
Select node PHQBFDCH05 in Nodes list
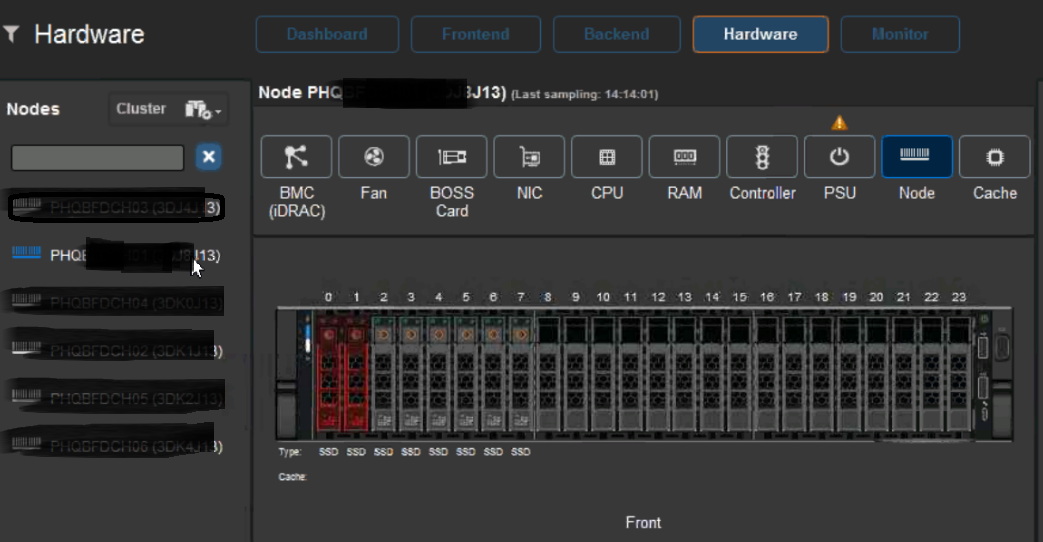click(x=116, y=398)
